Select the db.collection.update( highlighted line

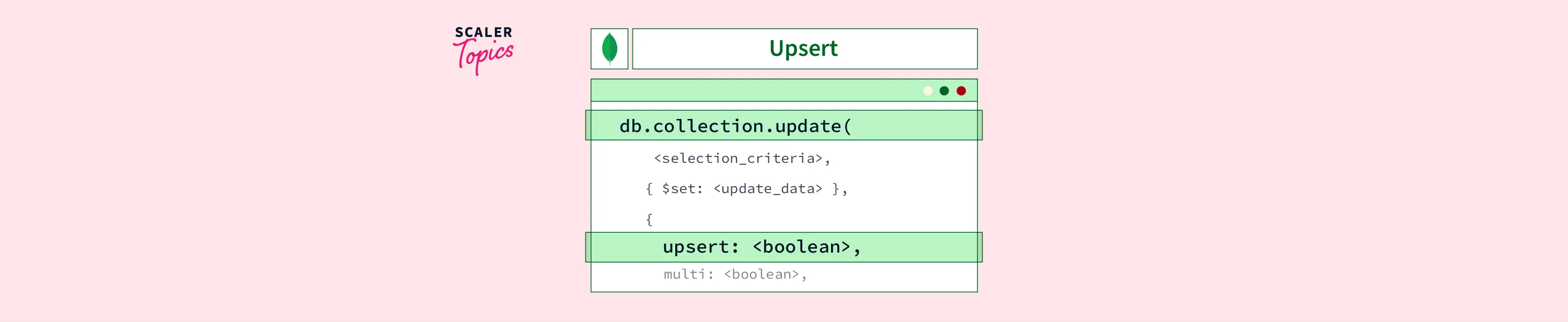[x=735, y=126]
